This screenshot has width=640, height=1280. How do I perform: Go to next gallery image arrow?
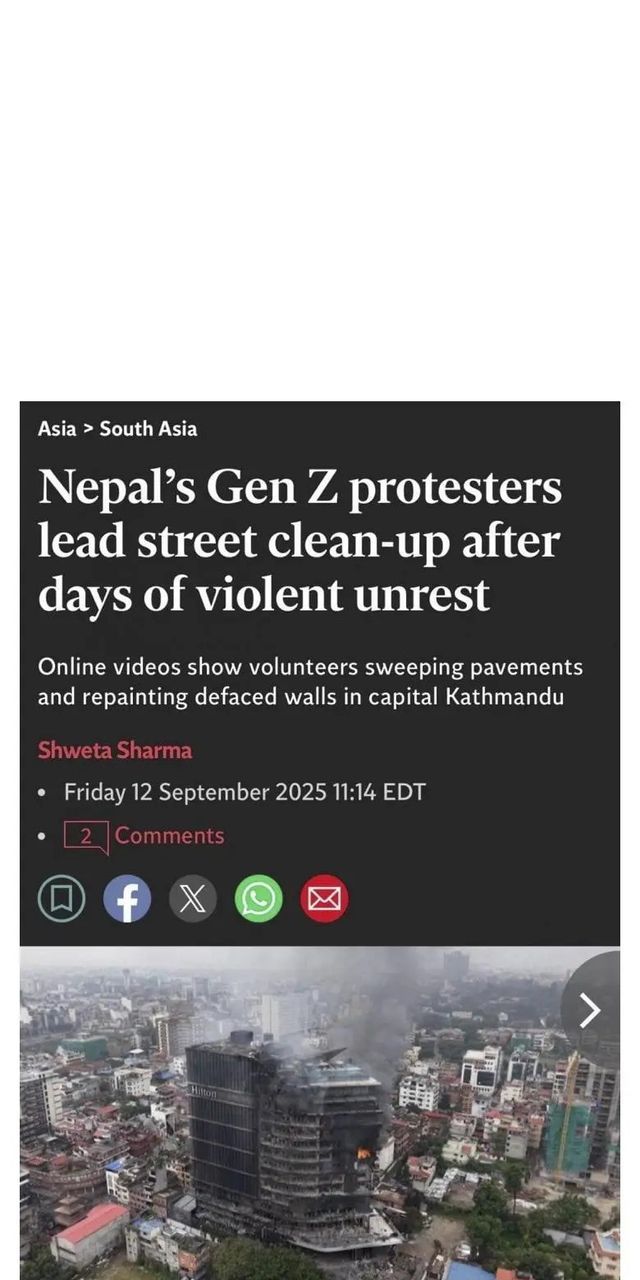[x=590, y=1010]
